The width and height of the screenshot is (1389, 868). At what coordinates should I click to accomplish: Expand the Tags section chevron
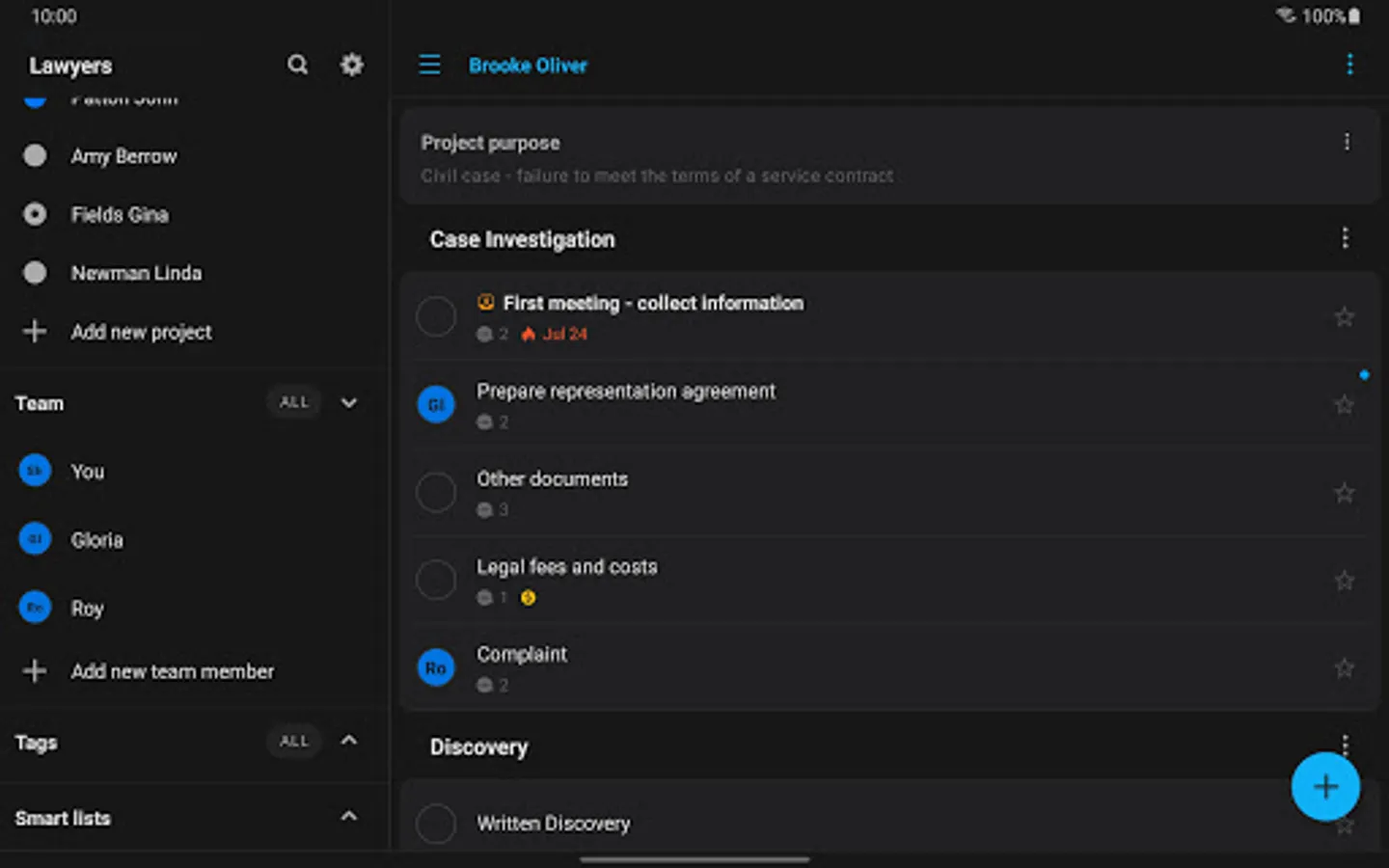click(x=349, y=741)
